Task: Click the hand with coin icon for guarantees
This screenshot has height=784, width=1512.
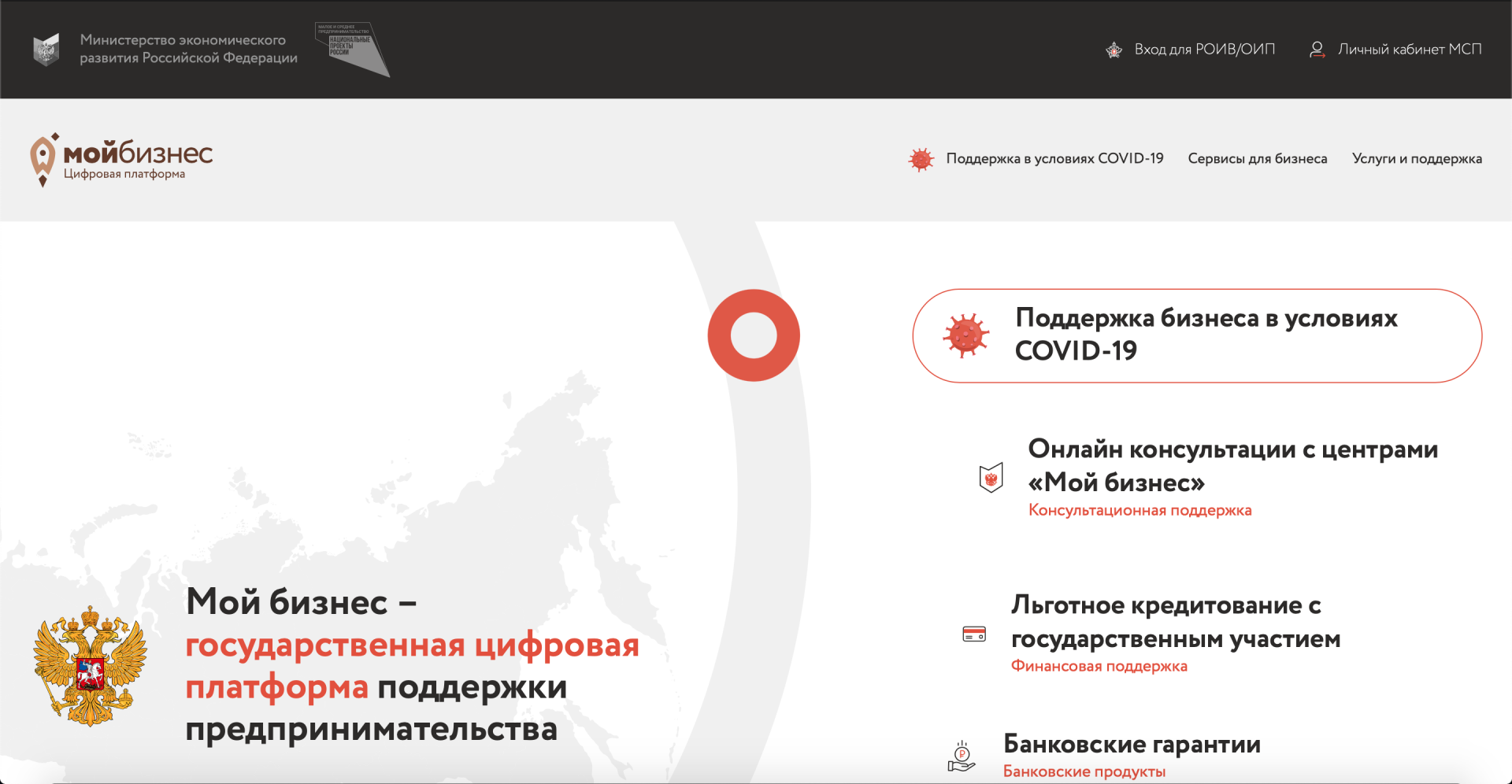Action: [x=962, y=756]
